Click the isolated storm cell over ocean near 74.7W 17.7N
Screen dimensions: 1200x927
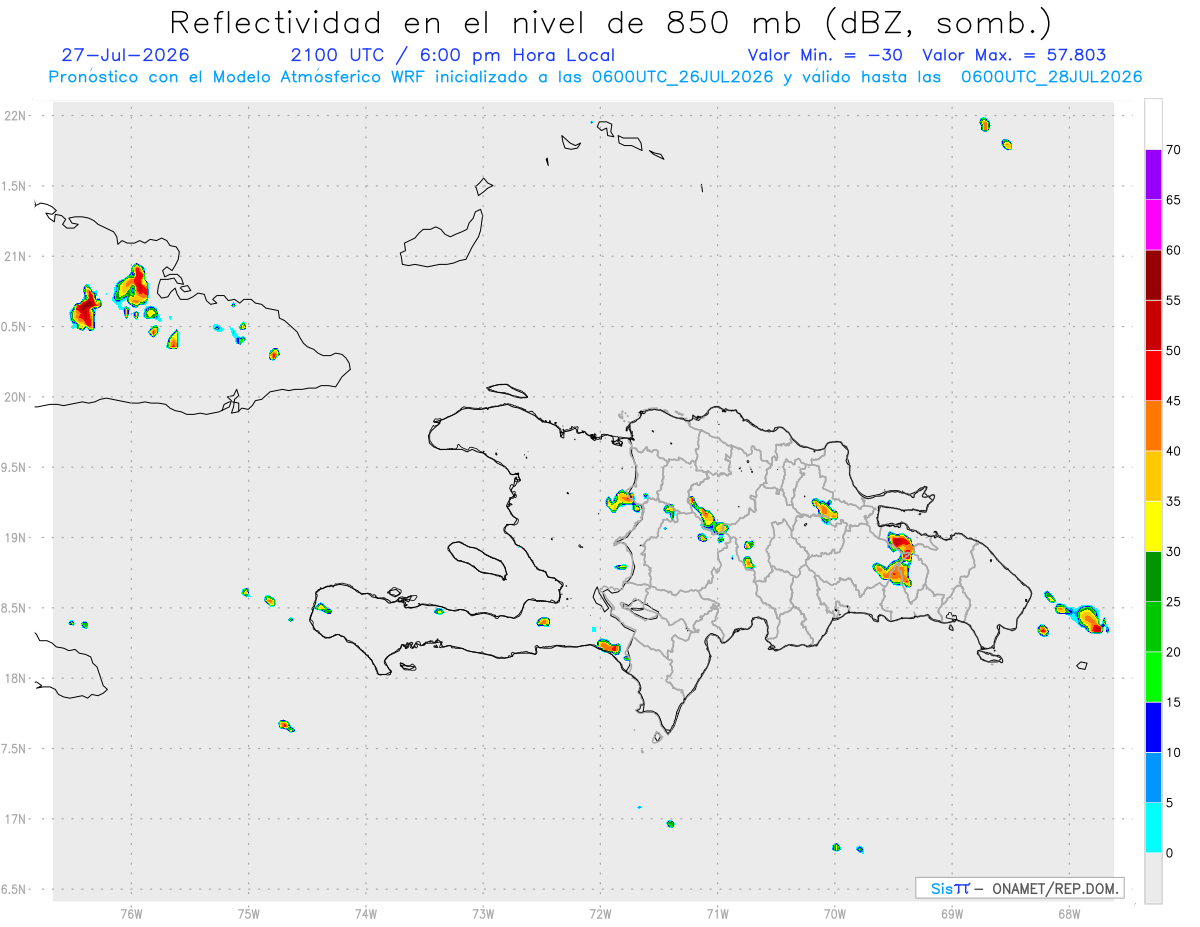coord(285,724)
